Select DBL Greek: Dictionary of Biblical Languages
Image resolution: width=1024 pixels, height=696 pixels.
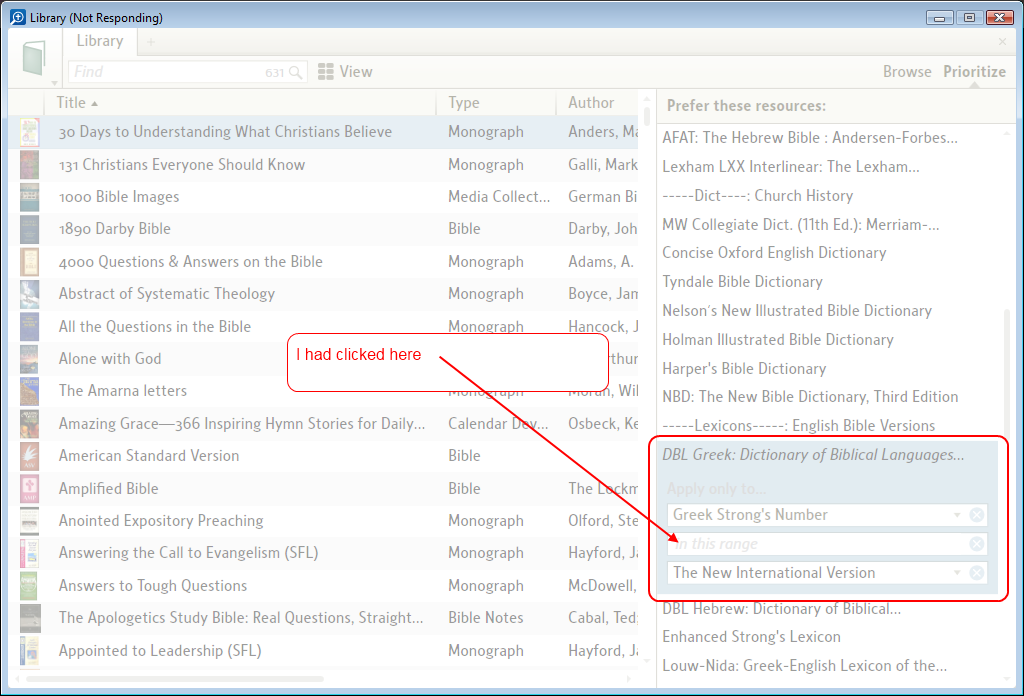(813, 455)
